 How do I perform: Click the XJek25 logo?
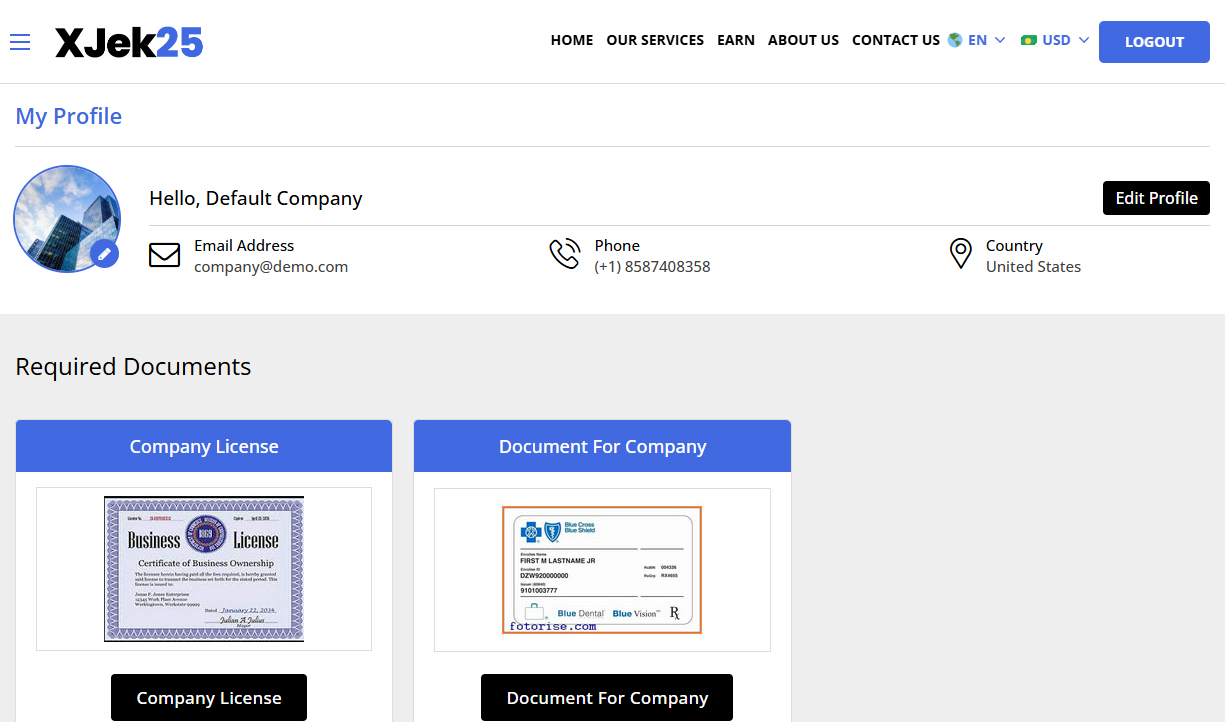(129, 42)
